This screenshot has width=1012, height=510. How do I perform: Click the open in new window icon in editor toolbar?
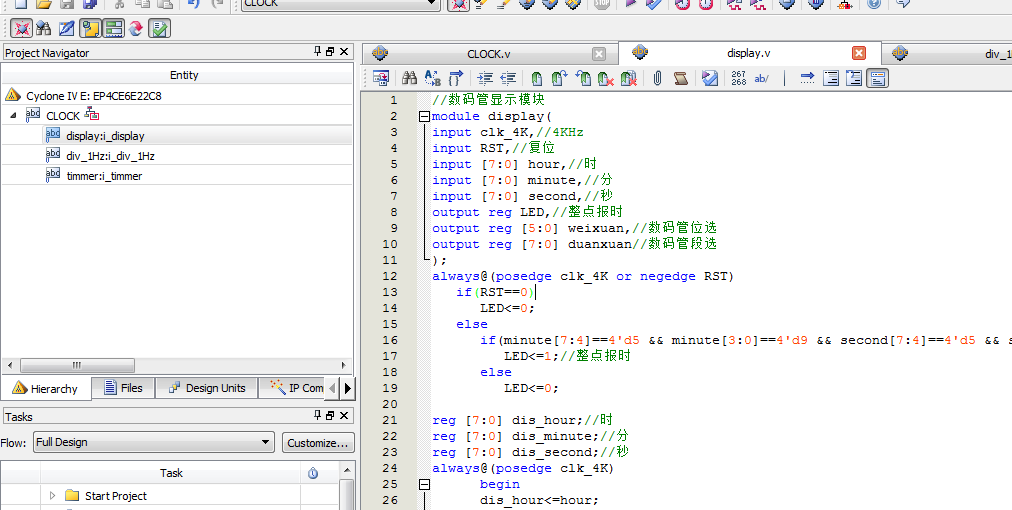pyautogui.click(x=381, y=78)
